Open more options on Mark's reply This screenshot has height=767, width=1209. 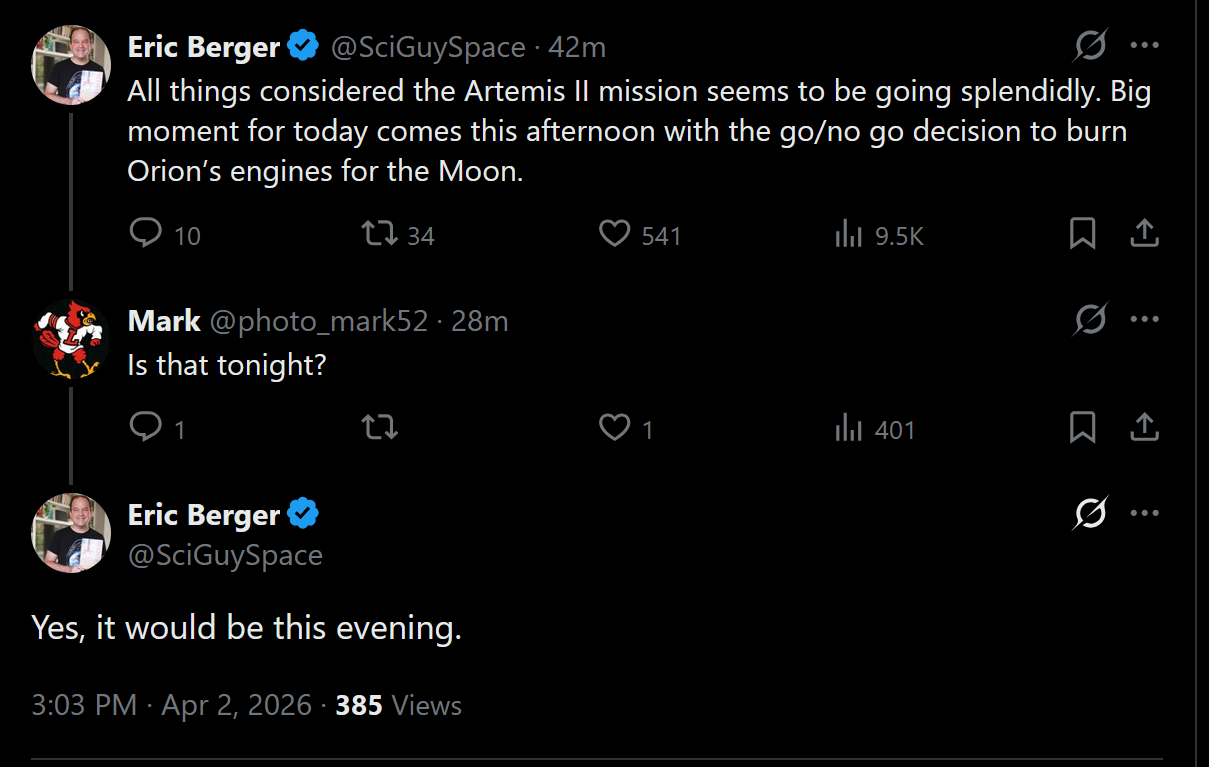click(x=1144, y=320)
